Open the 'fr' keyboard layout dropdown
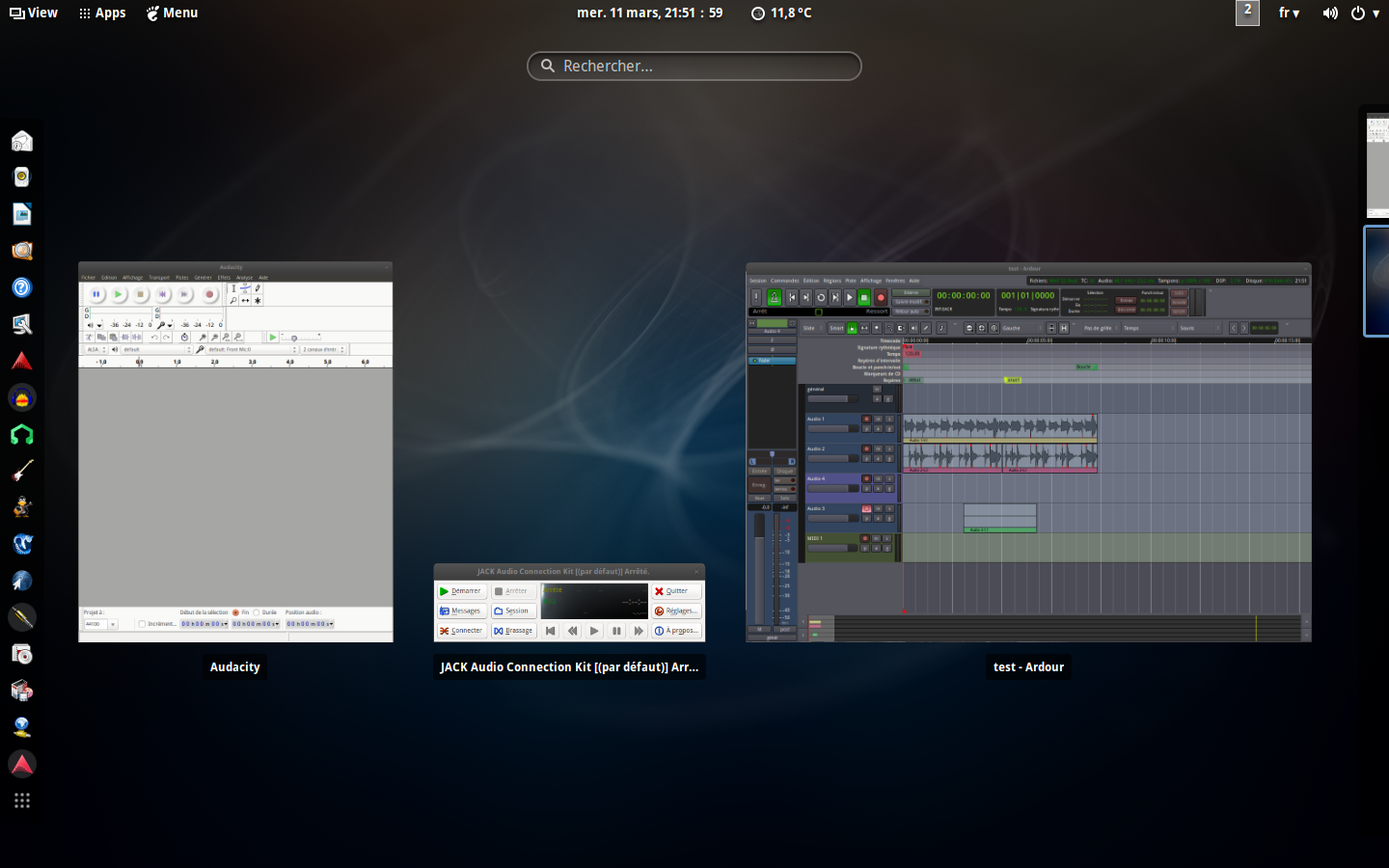Screen dimensions: 1389x868 (x=1289, y=13)
